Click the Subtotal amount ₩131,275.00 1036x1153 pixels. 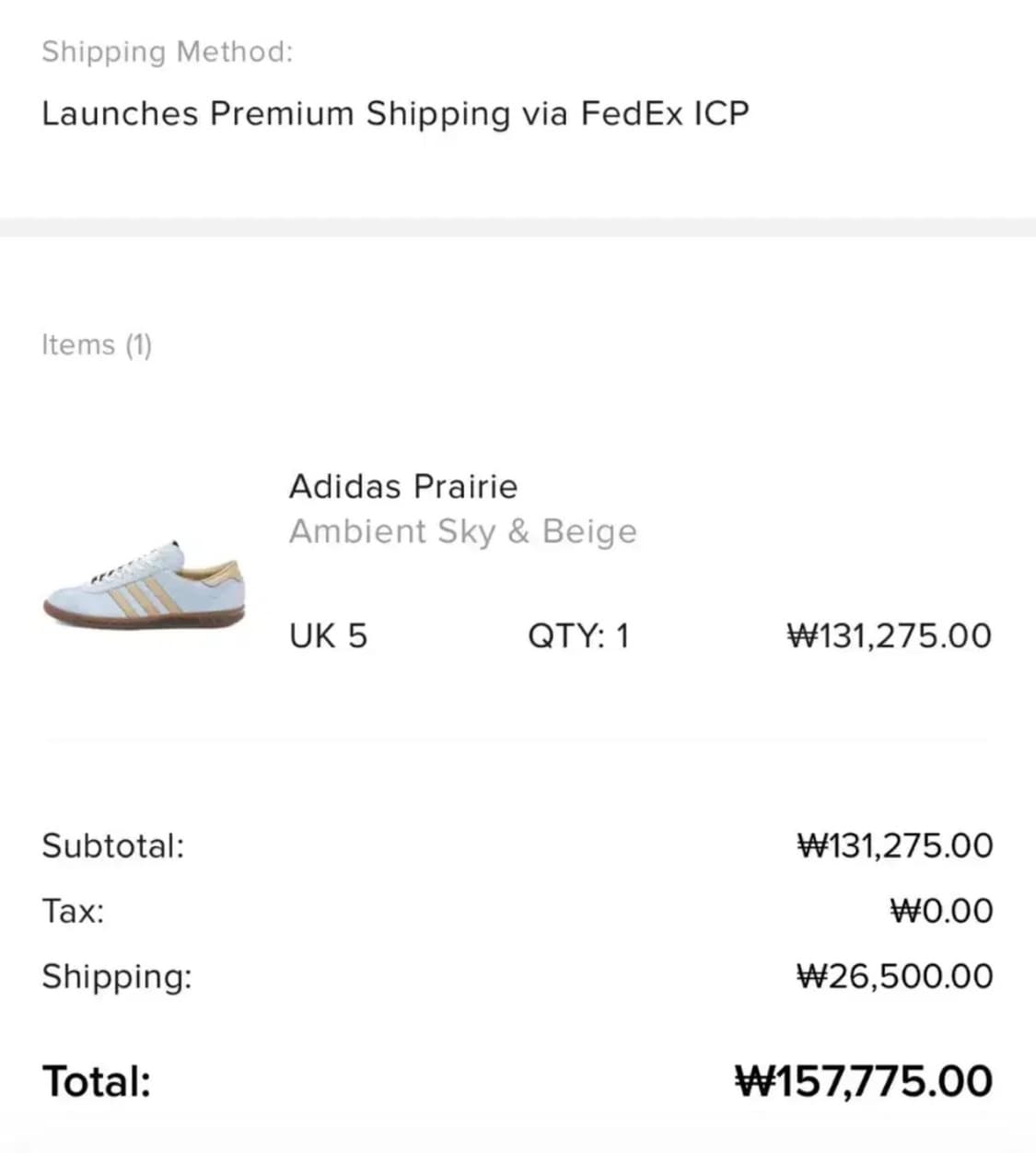pyautogui.click(x=894, y=845)
